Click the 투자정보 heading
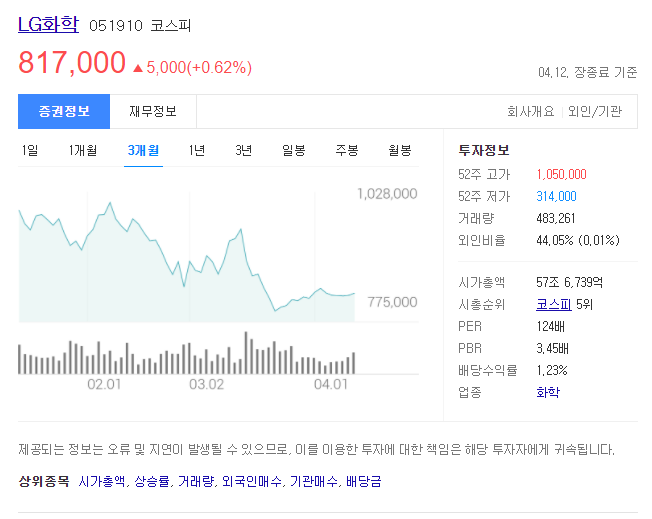Image resolution: width=652 pixels, height=519 pixels. click(x=484, y=150)
